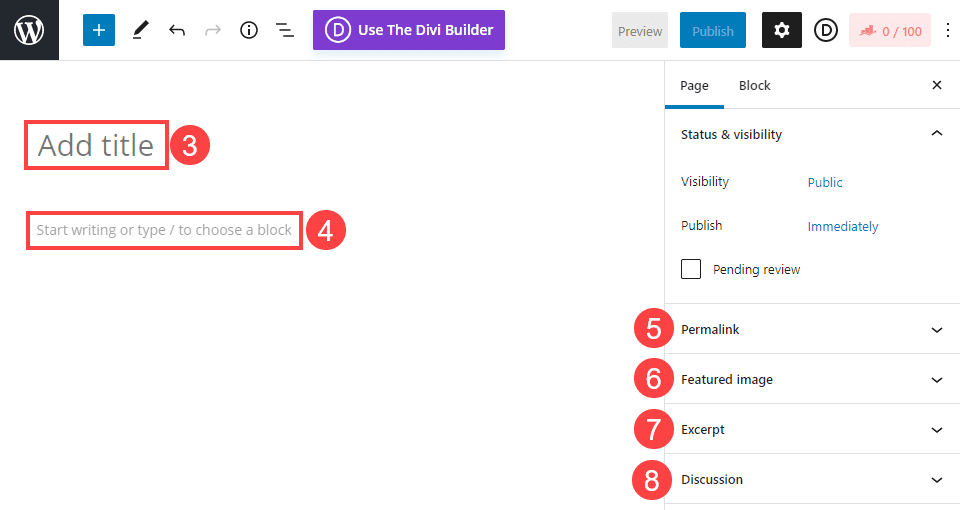Click the Add title field
Viewport: 960px width, 510px height.
[x=96, y=146]
